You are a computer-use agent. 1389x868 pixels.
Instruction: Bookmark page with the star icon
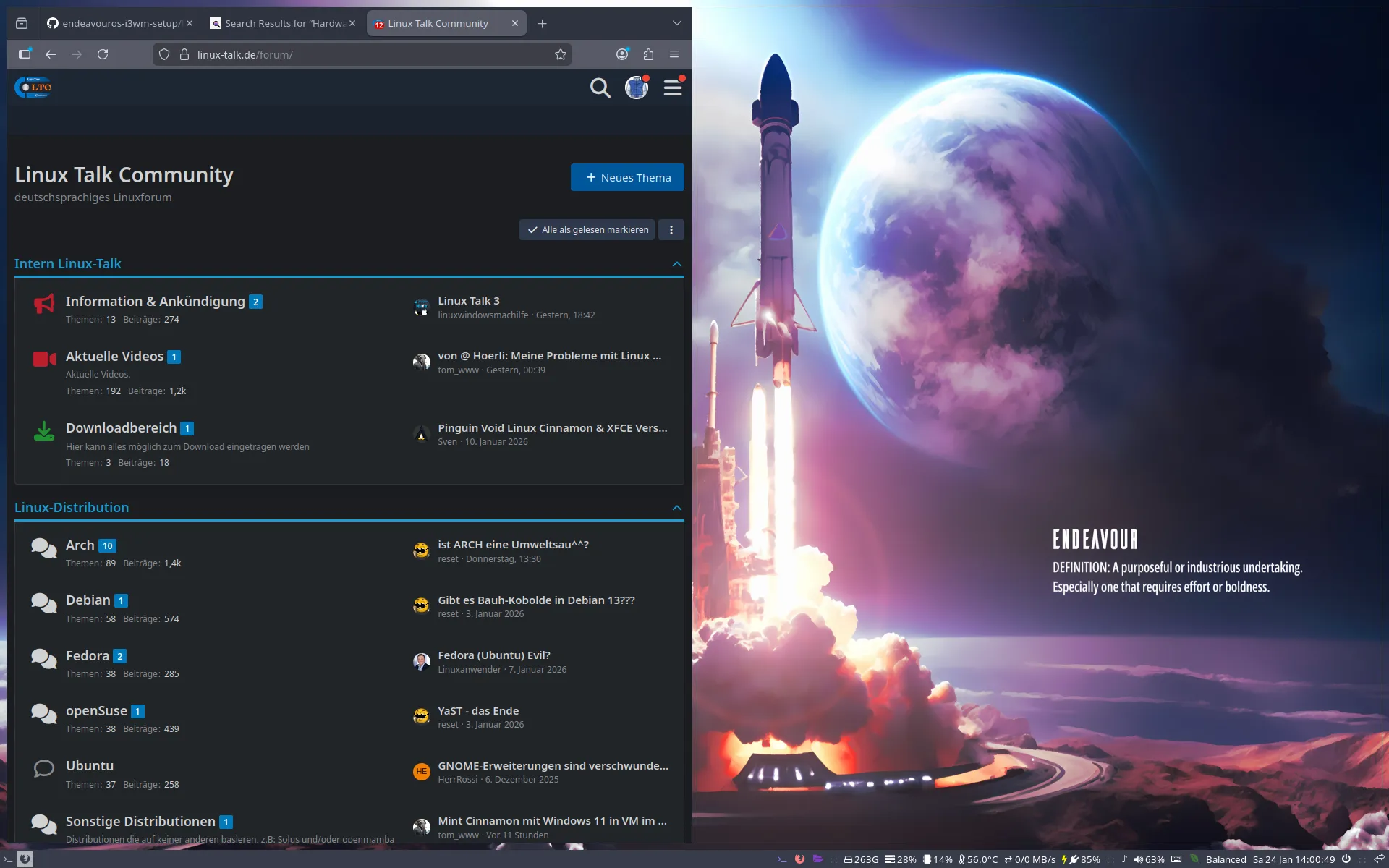tap(560, 55)
